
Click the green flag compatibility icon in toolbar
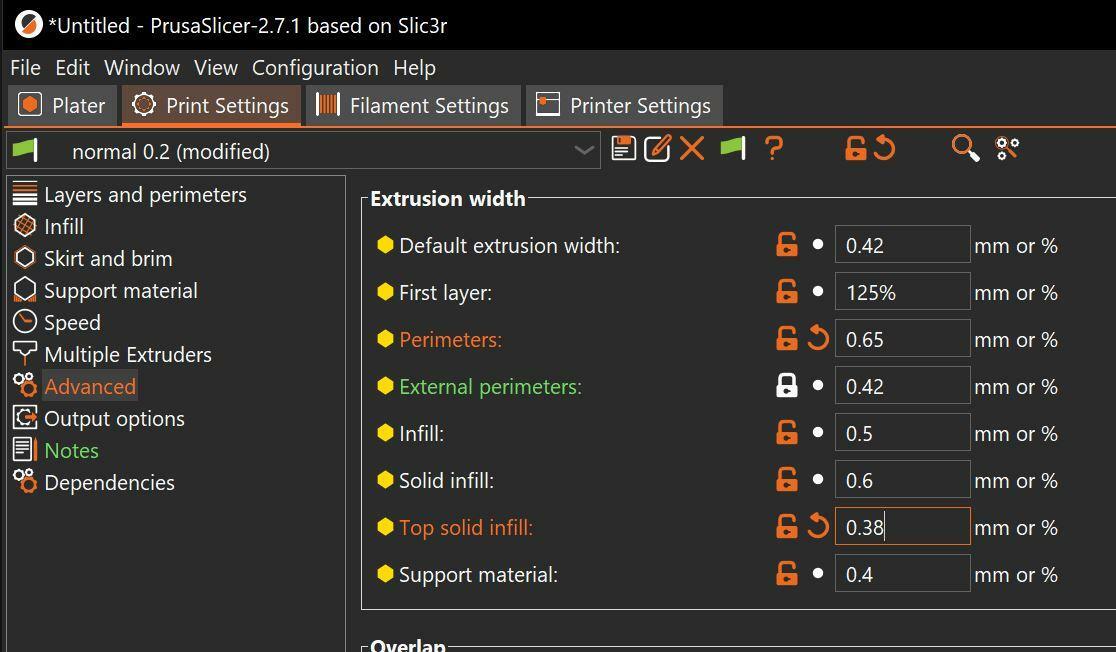(733, 149)
